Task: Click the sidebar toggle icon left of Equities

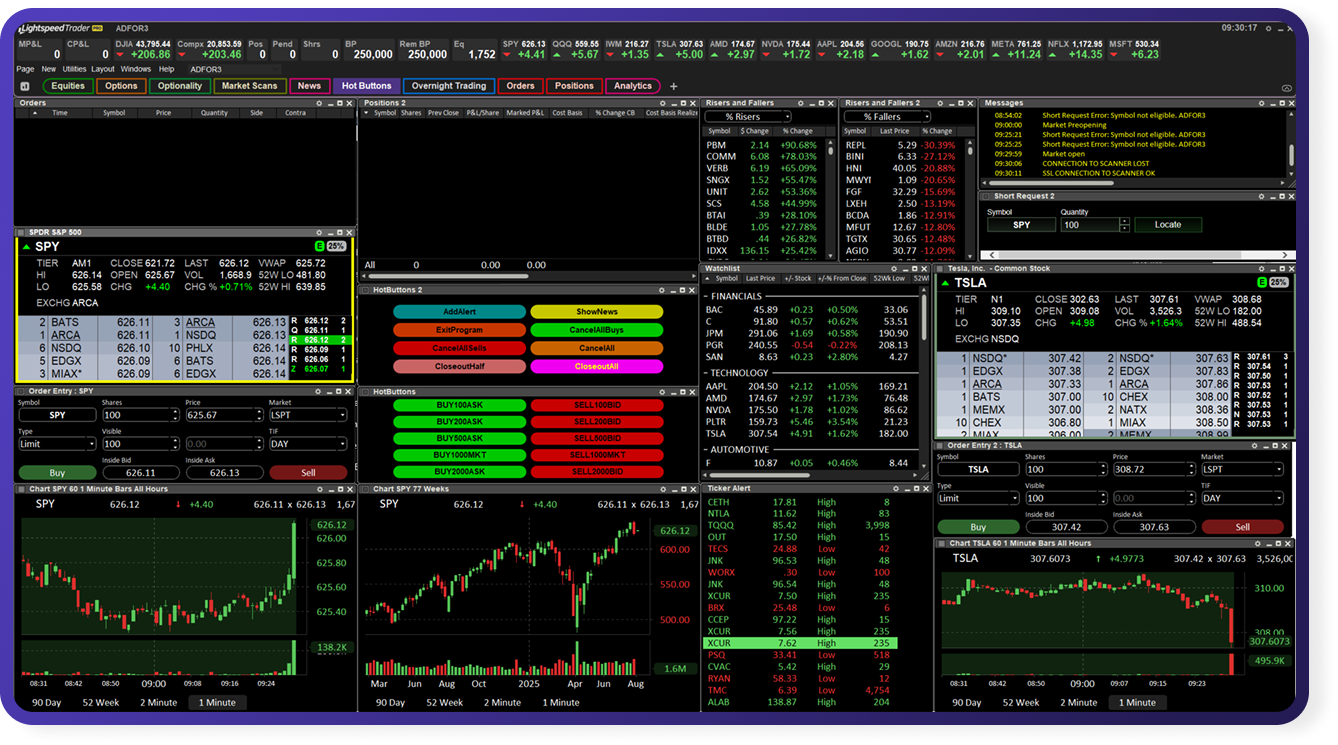Action: [x=24, y=86]
